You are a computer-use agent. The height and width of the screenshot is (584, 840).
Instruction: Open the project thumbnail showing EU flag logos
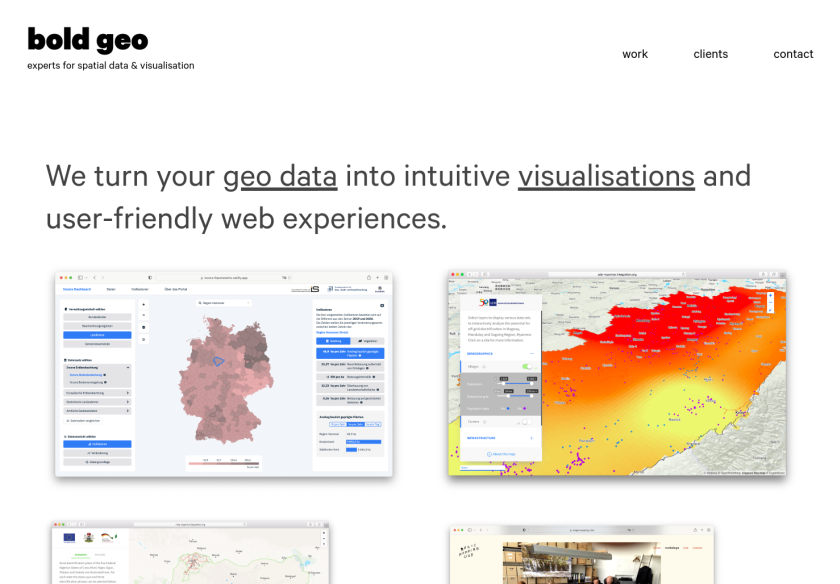point(191,552)
